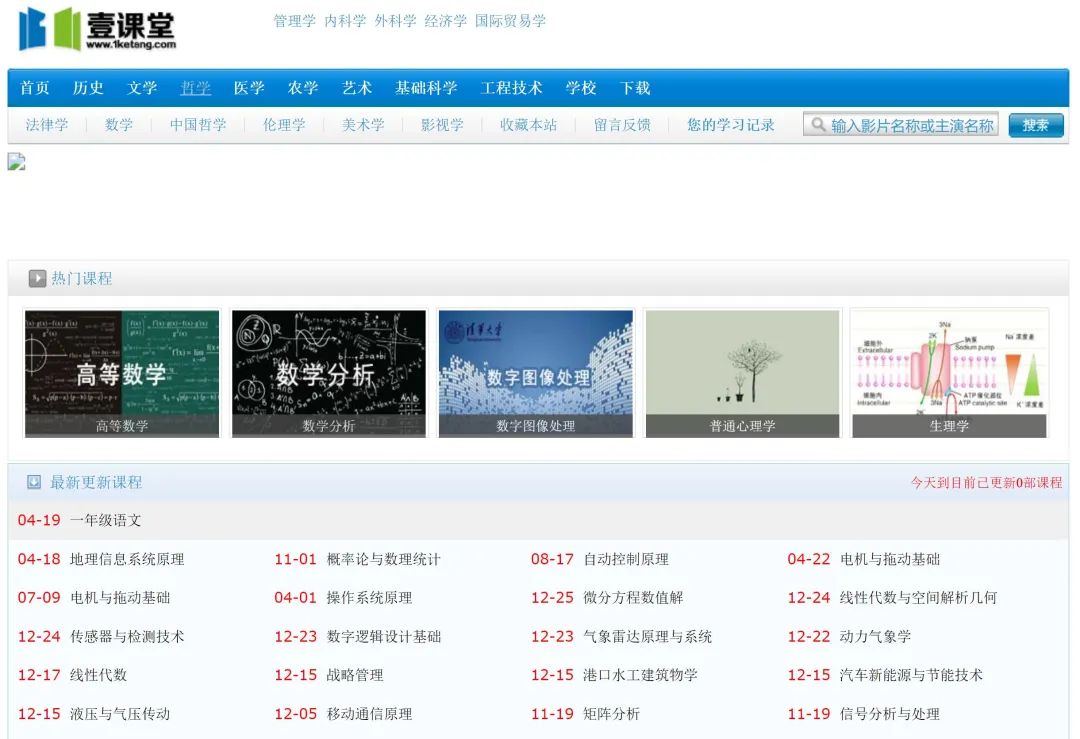Open the 高等数学 course thumbnail
The image size is (1080, 739).
(122, 372)
